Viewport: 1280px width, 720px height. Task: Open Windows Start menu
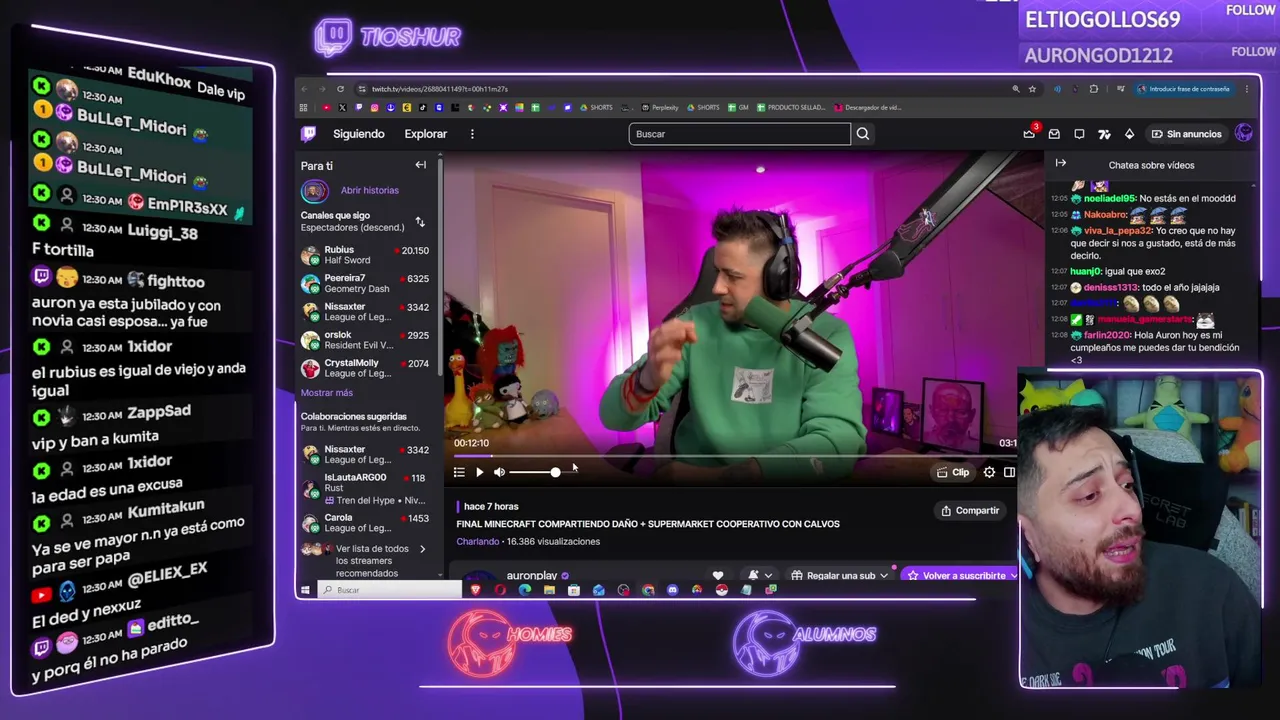click(x=305, y=590)
